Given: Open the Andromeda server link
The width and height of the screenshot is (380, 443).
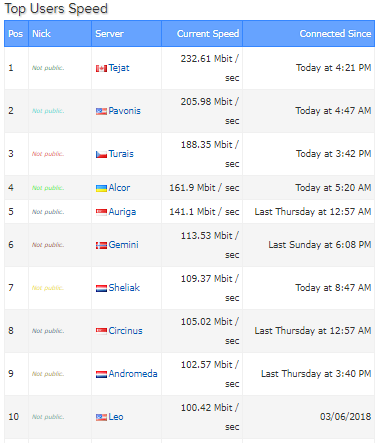Looking at the screenshot, I should [133, 374].
